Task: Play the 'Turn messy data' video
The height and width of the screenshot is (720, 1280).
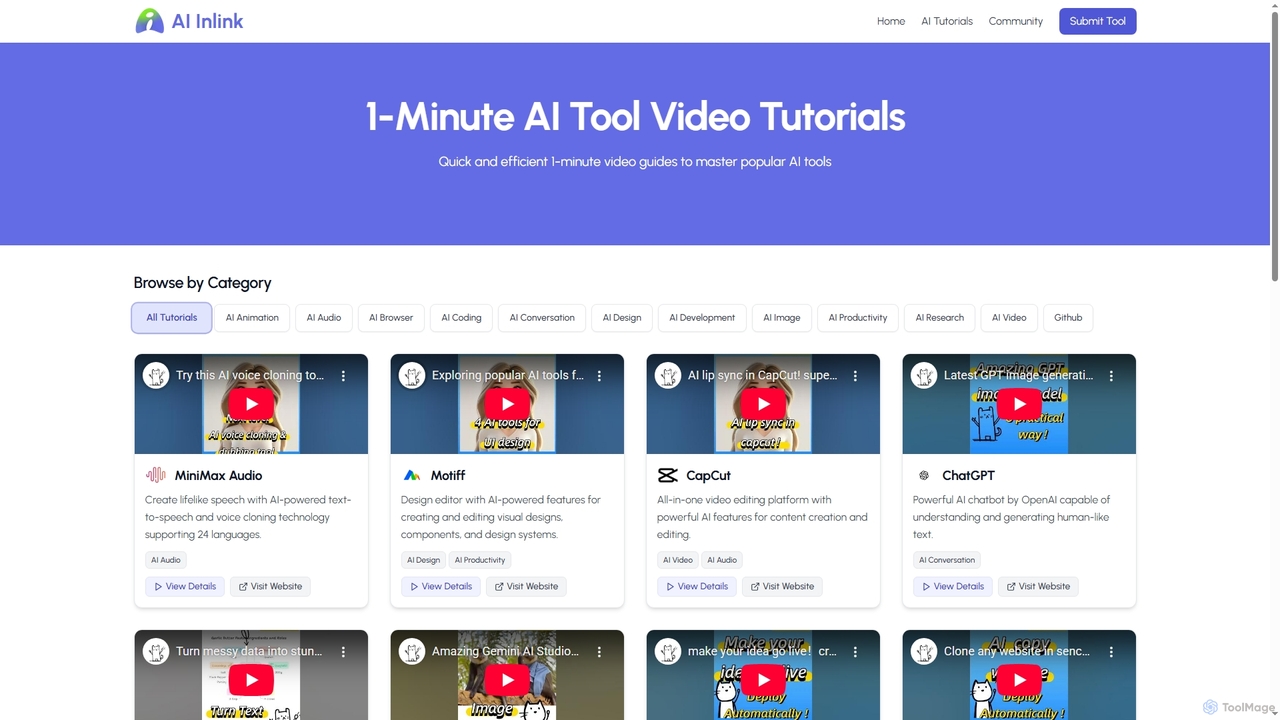Action: [x=251, y=680]
